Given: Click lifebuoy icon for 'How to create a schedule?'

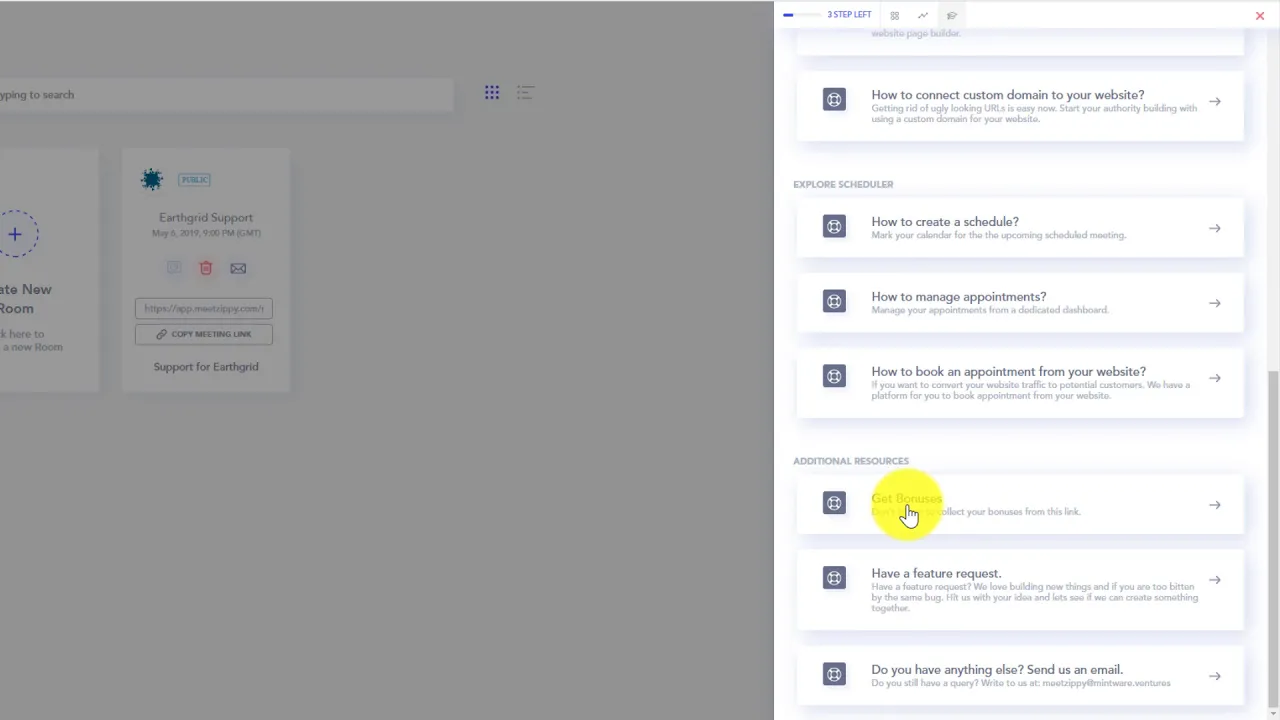Looking at the screenshot, I should tap(834, 226).
